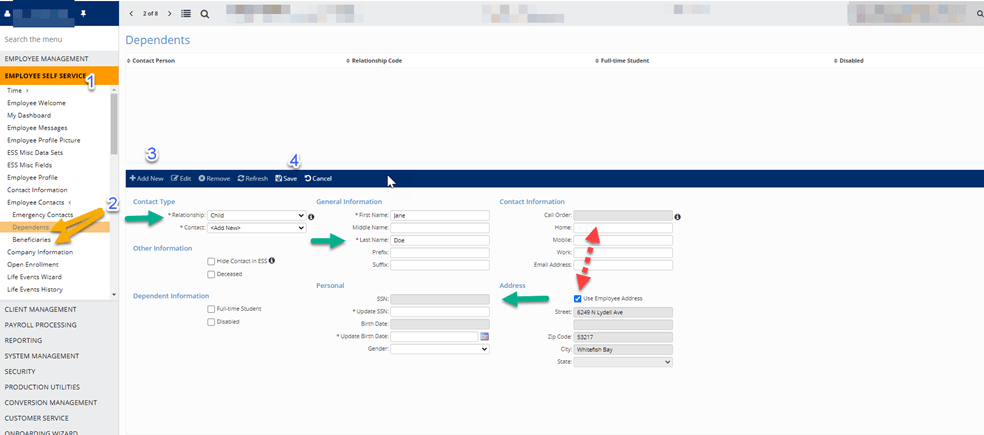Sort by Contact Person column
The height and width of the screenshot is (435, 984).
coord(151,61)
